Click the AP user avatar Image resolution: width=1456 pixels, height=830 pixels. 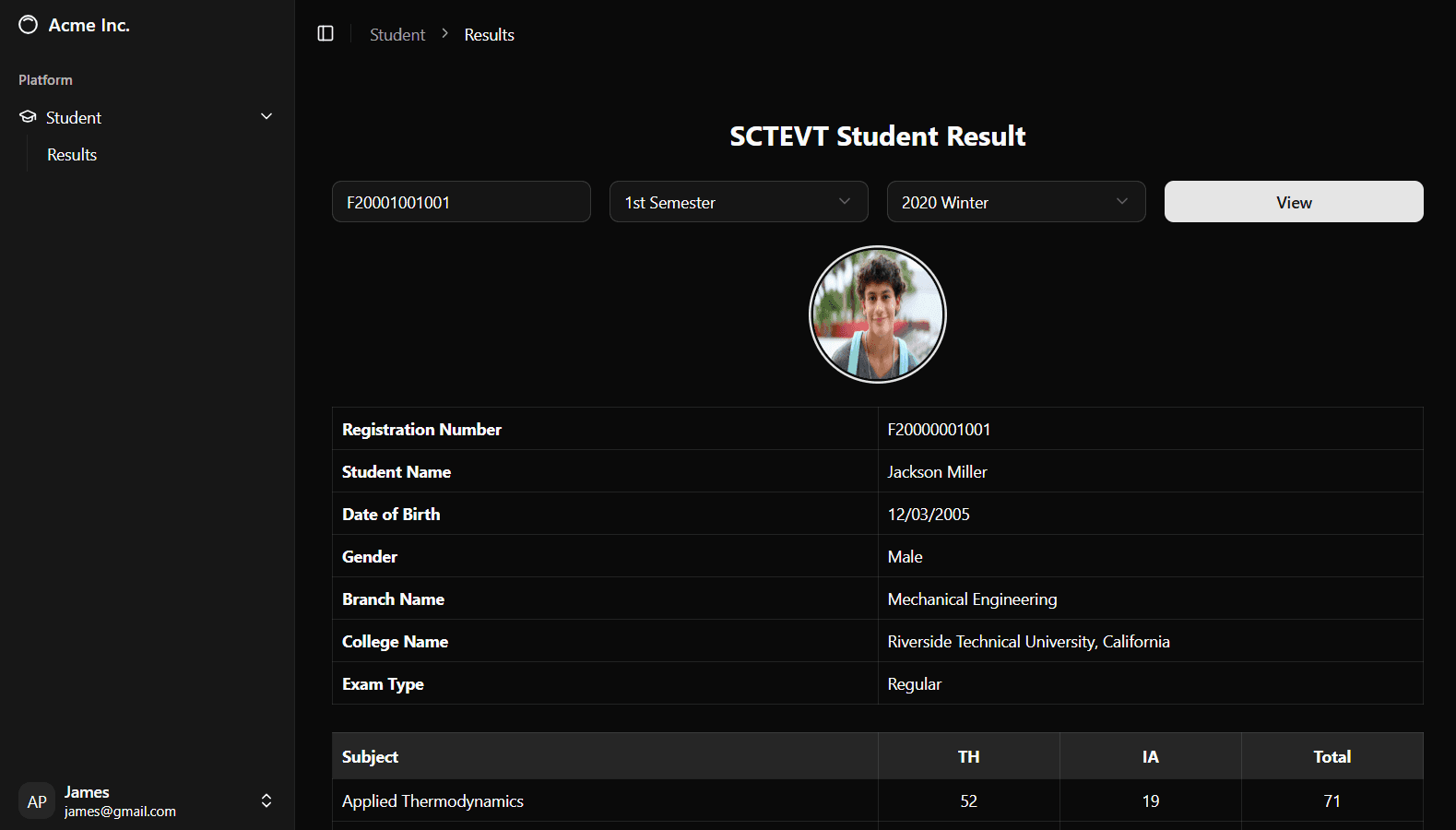coord(37,800)
